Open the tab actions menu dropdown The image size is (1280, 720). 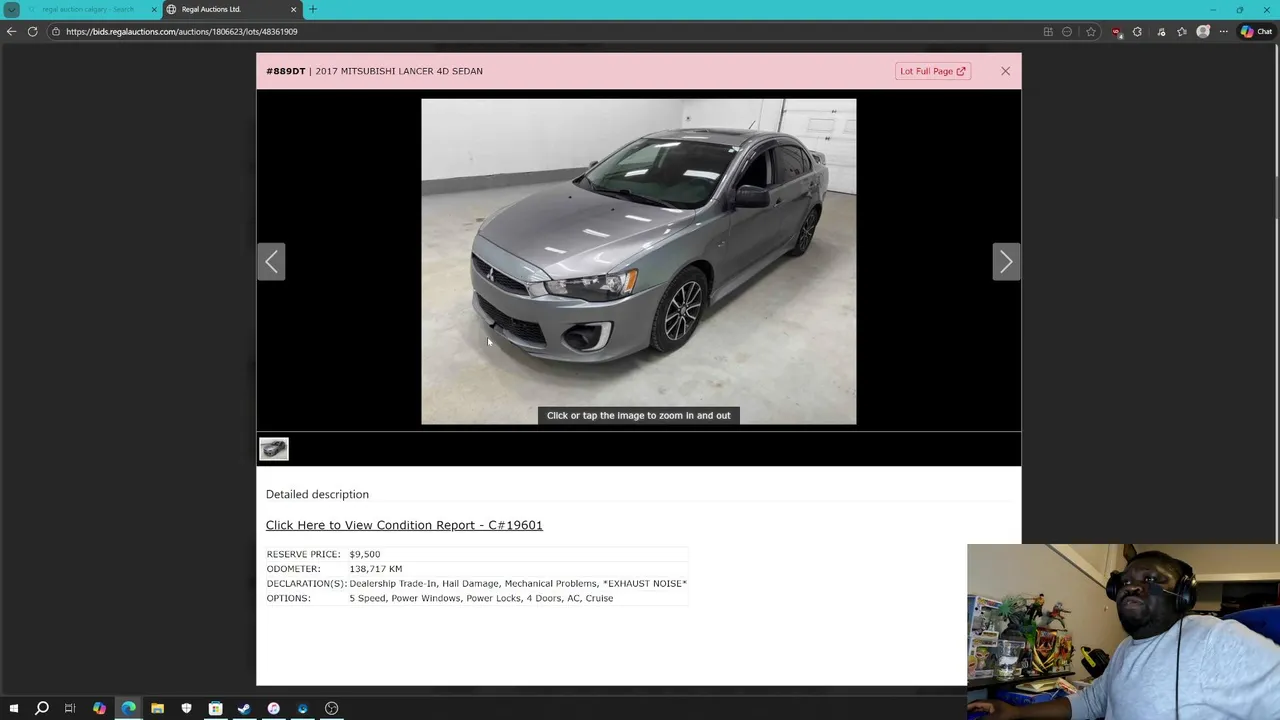[11, 9]
